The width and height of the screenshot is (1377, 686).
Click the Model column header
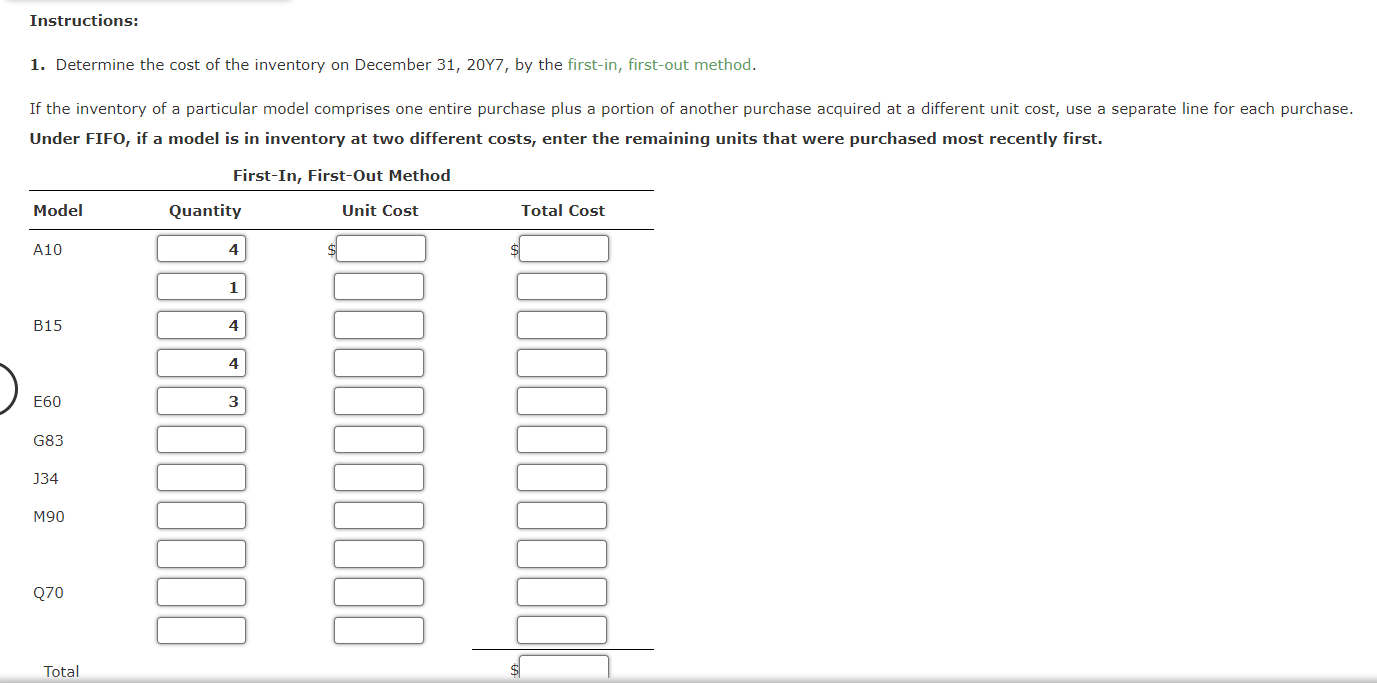click(57, 210)
